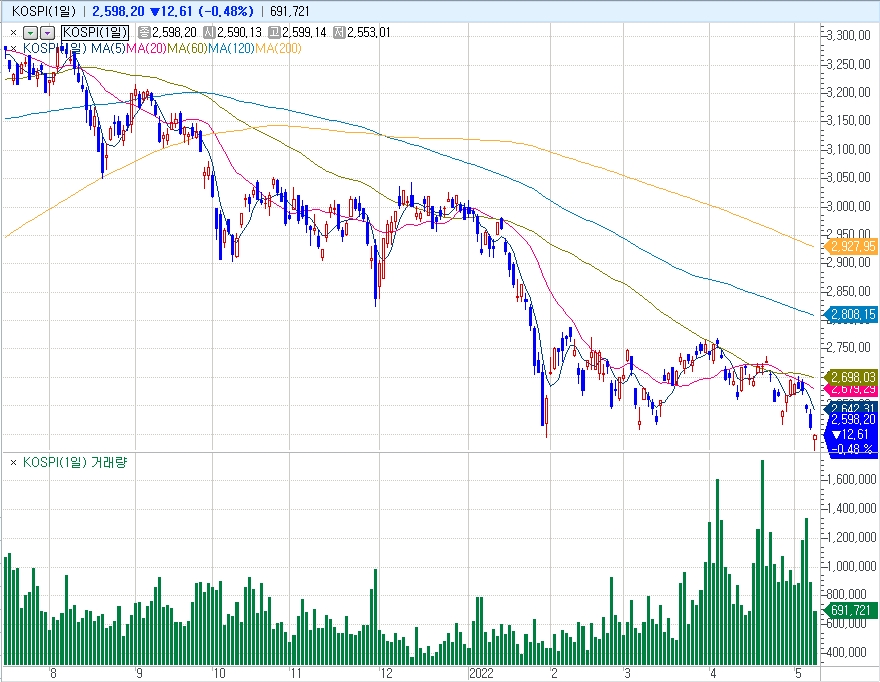Click the orange MA200 price tag 2,927.95
Viewport: 880px width, 682px height.
(851, 246)
